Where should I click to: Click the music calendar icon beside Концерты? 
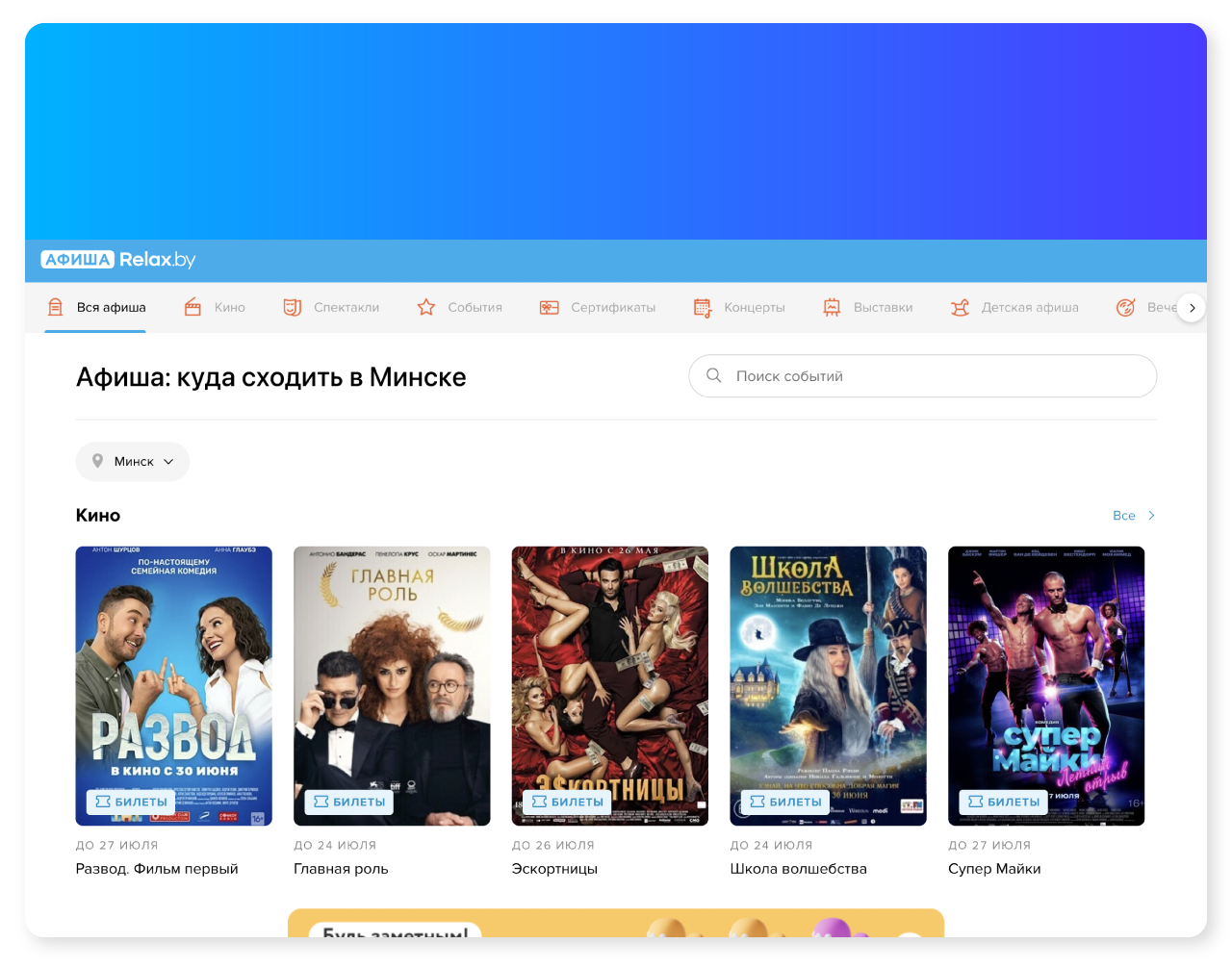point(703,308)
